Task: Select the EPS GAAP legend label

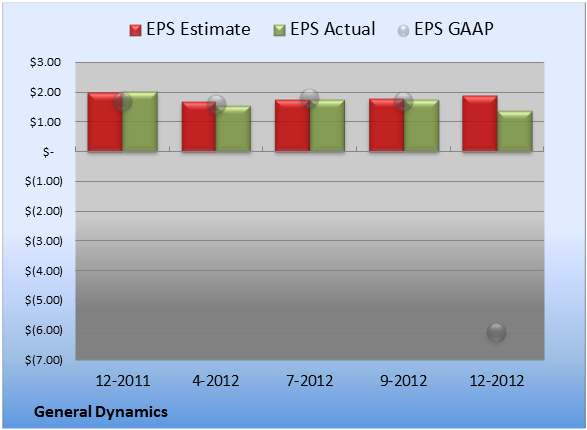Action: click(454, 29)
